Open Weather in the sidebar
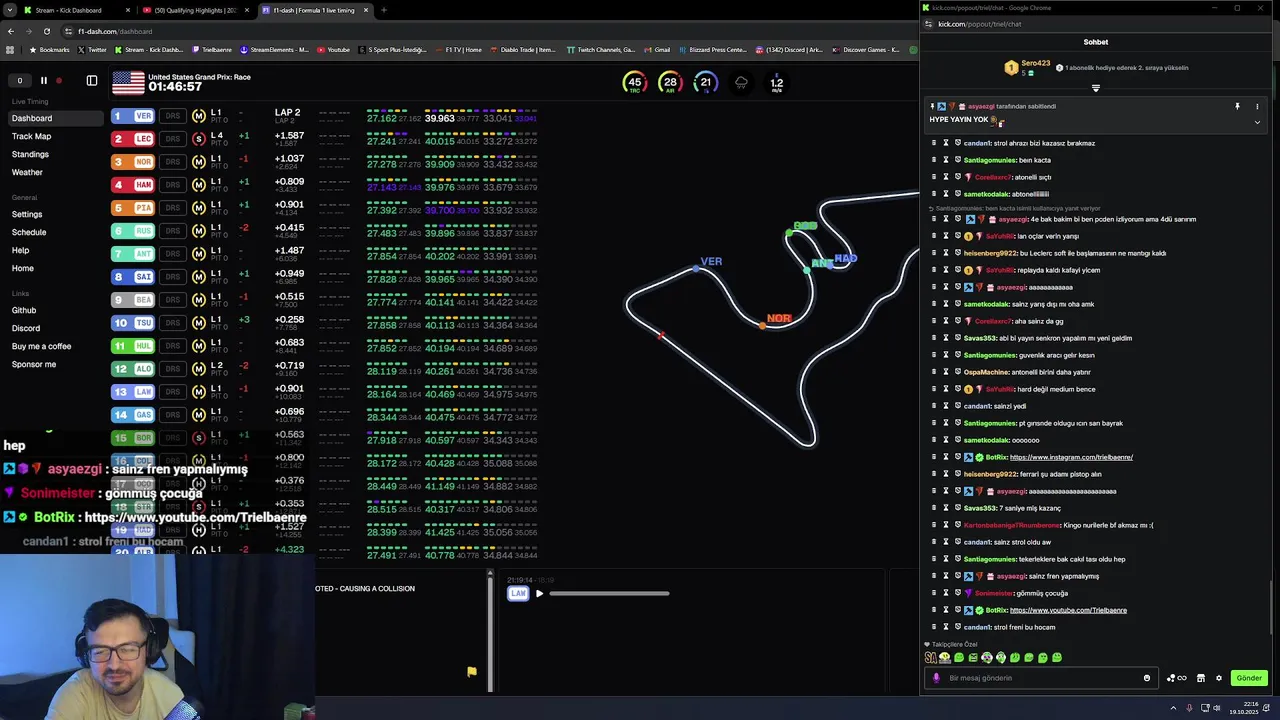Image resolution: width=1280 pixels, height=720 pixels. (x=27, y=172)
